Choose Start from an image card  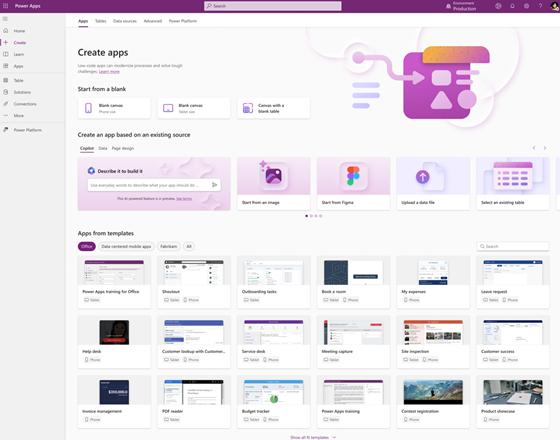[274, 184]
